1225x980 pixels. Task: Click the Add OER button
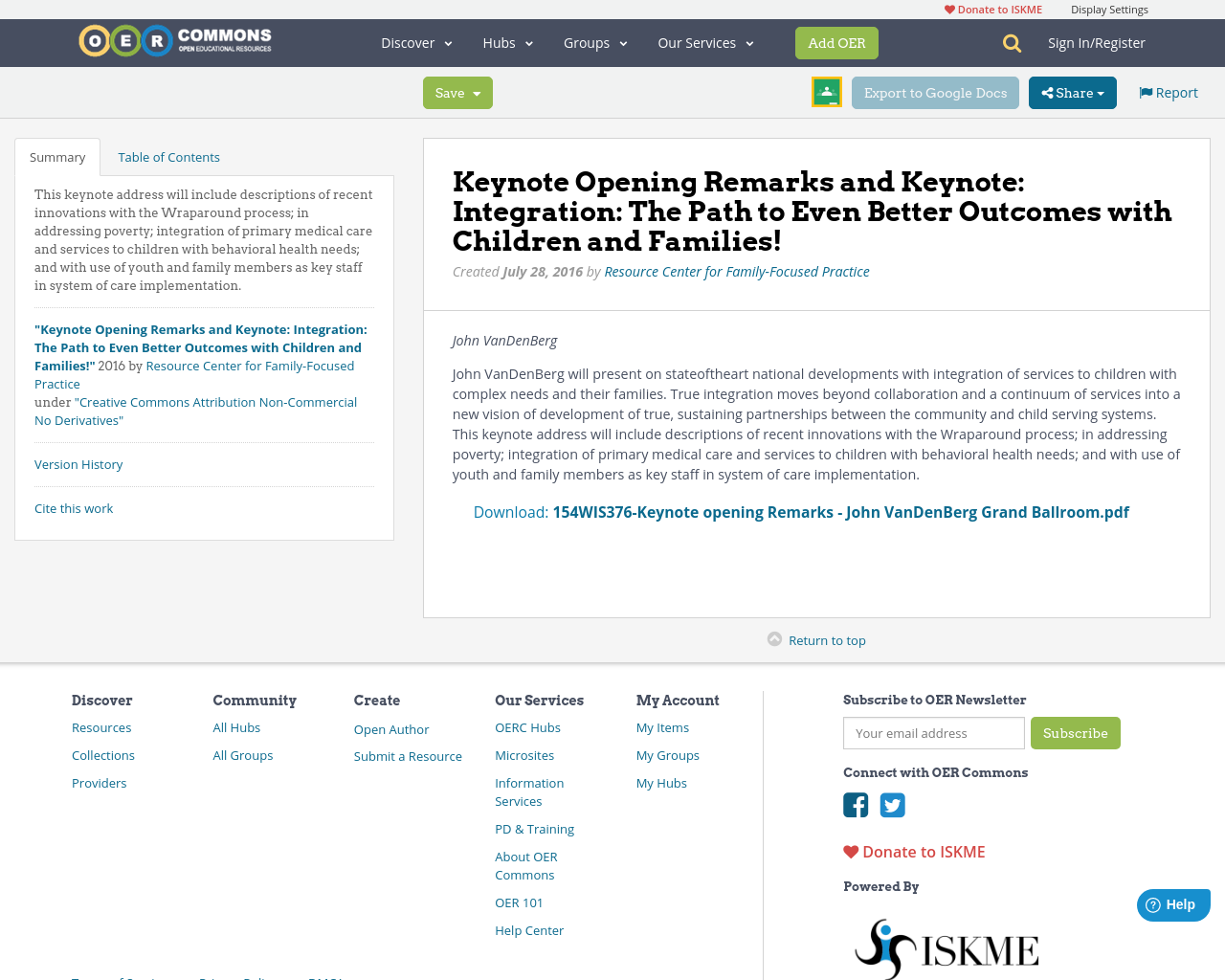(835, 43)
